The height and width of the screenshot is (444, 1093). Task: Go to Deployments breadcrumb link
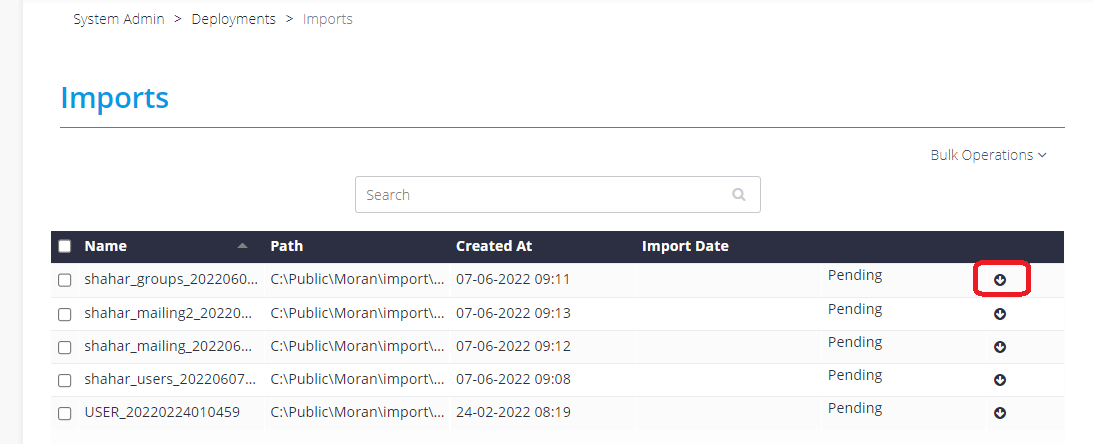click(234, 19)
